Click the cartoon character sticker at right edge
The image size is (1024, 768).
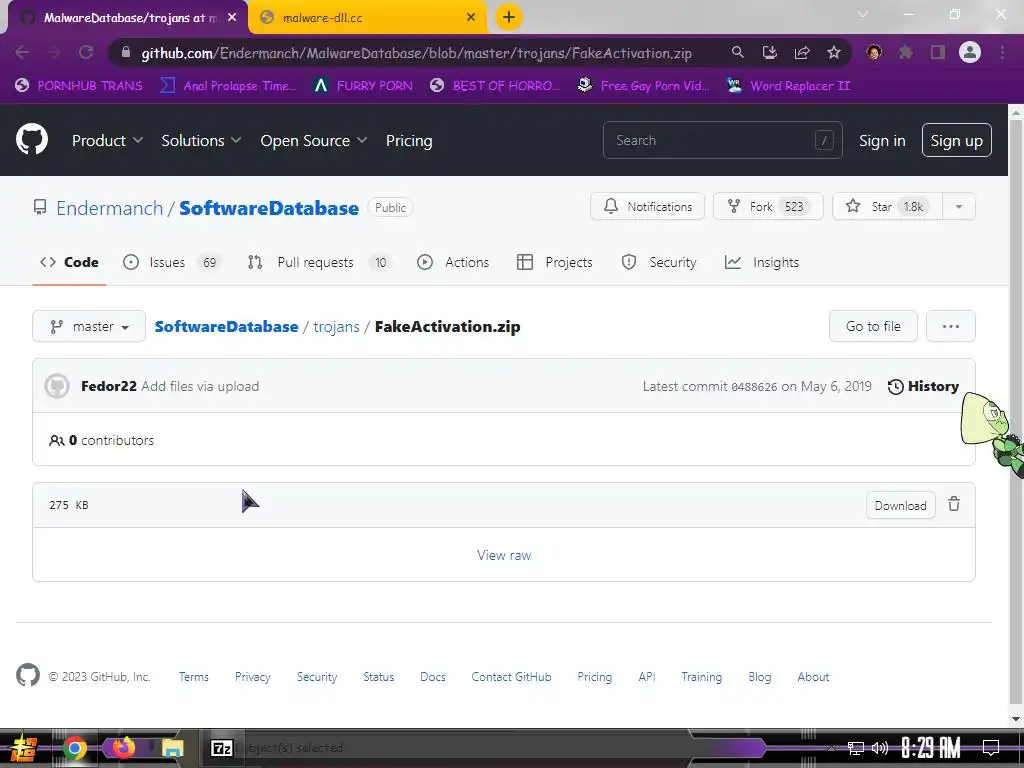click(991, 434)
